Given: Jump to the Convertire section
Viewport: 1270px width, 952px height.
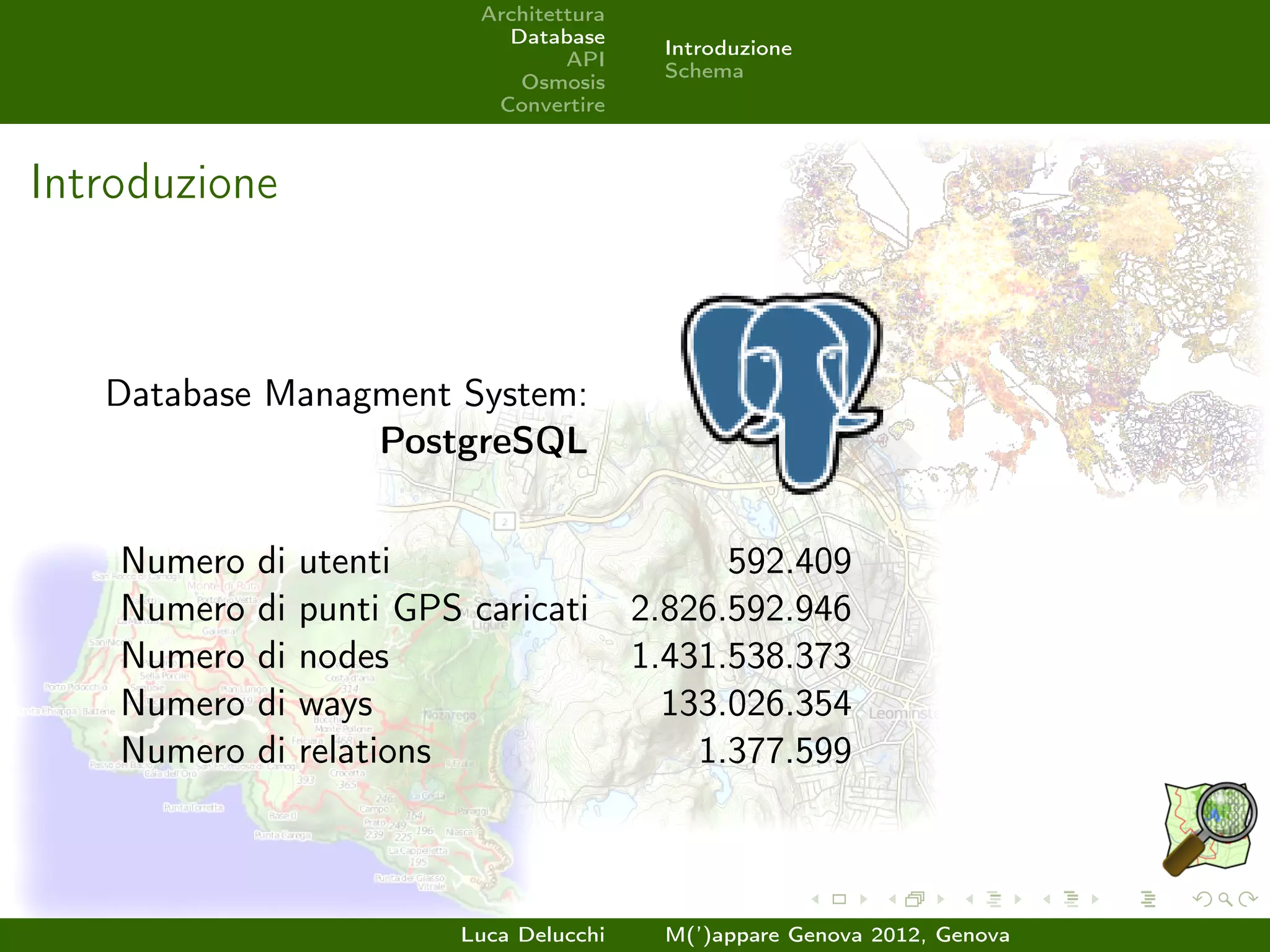Looking at the screenshot, I should point(553,105).
